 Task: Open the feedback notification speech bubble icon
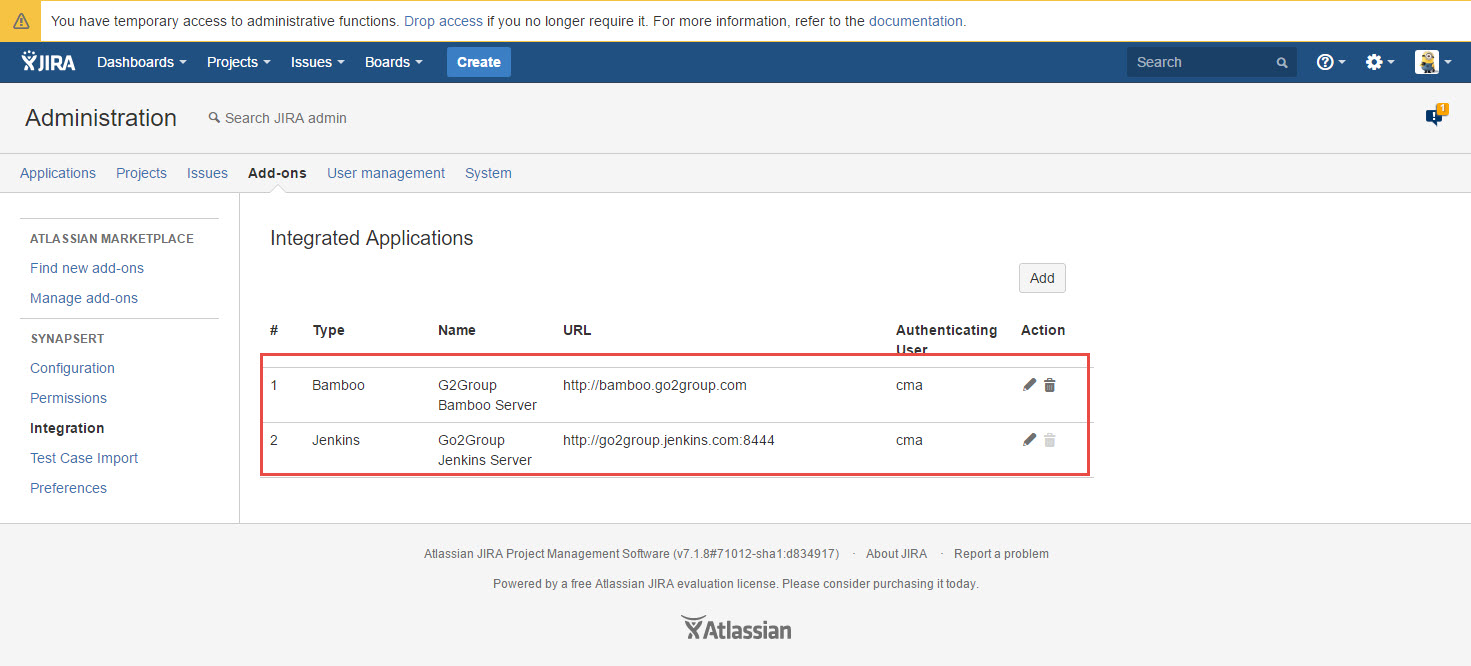click(x=1435, y=117)
